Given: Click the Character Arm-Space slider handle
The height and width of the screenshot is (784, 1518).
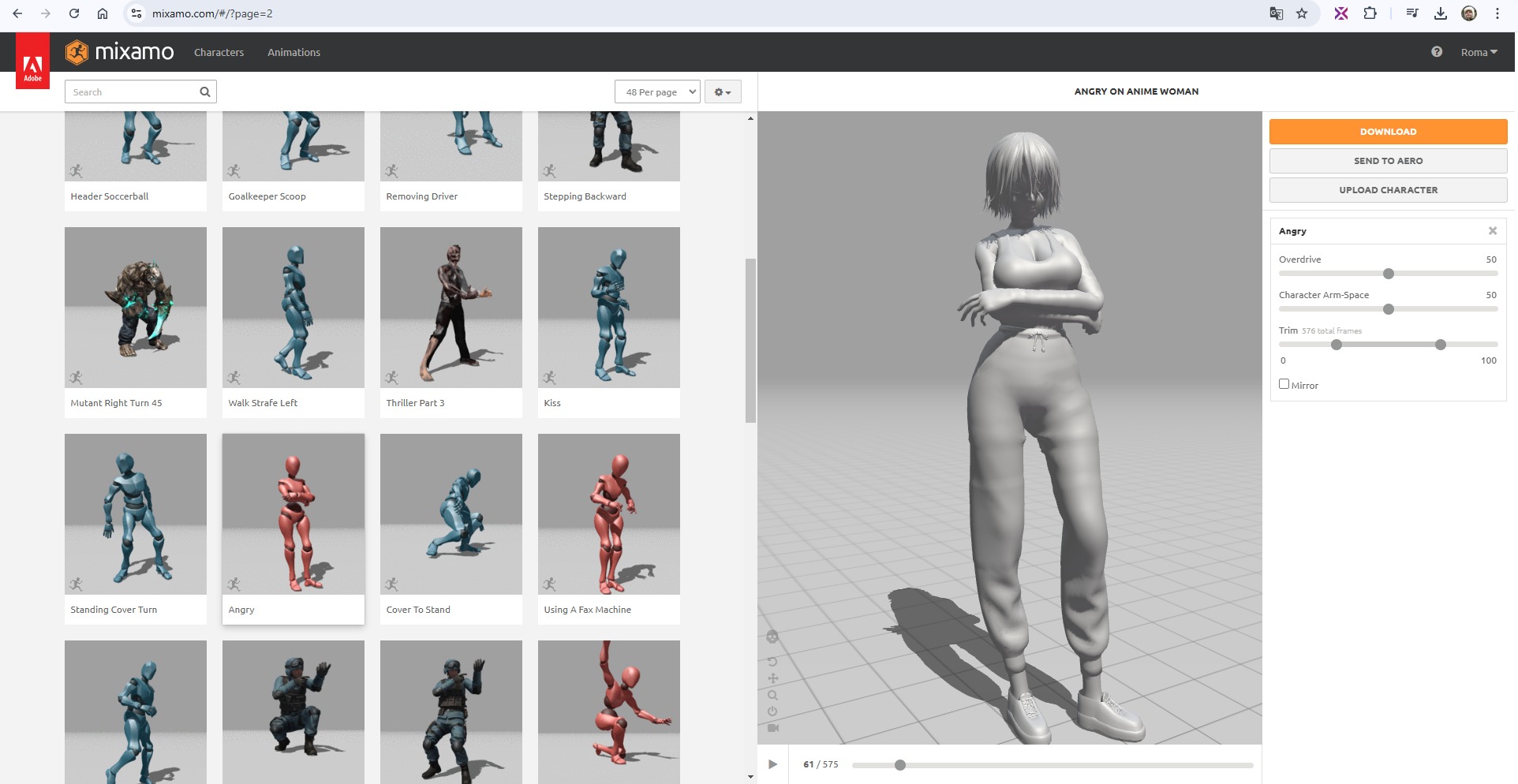Looking at the screenshot, I should (1389, 309).
